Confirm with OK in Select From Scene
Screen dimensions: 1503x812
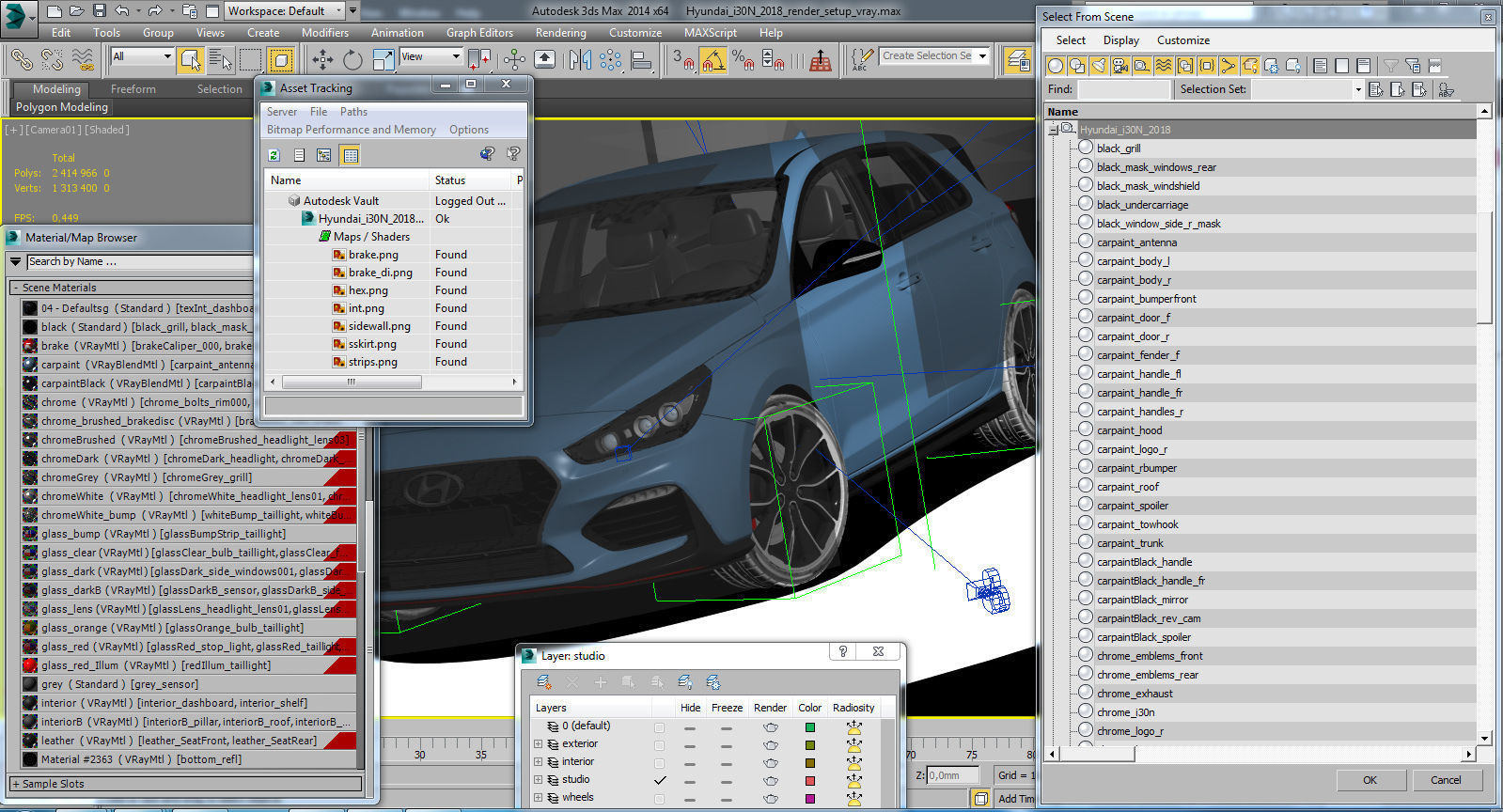(1370, 780)
